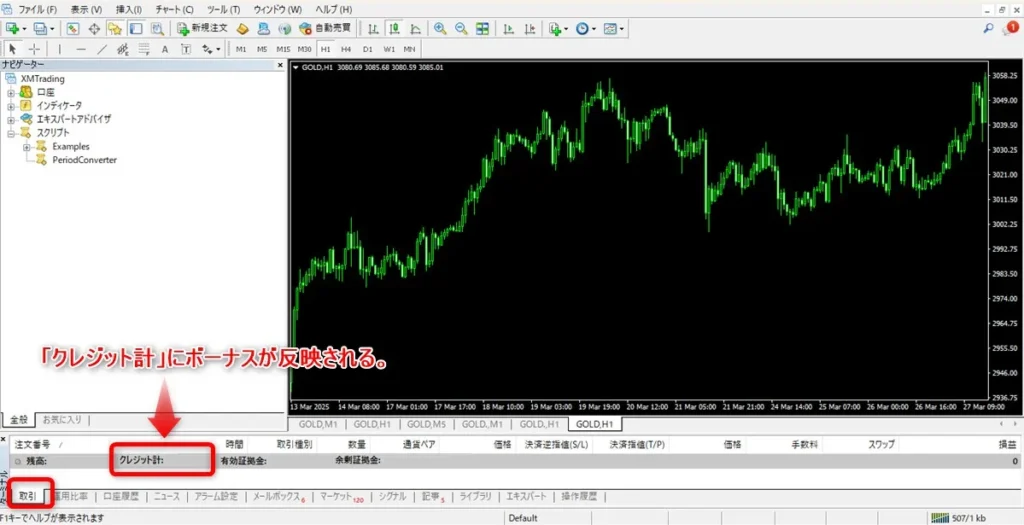Expand the indicators dropdown arrow
This screenshot has width=1024, height=525.
tap(566, 29)
